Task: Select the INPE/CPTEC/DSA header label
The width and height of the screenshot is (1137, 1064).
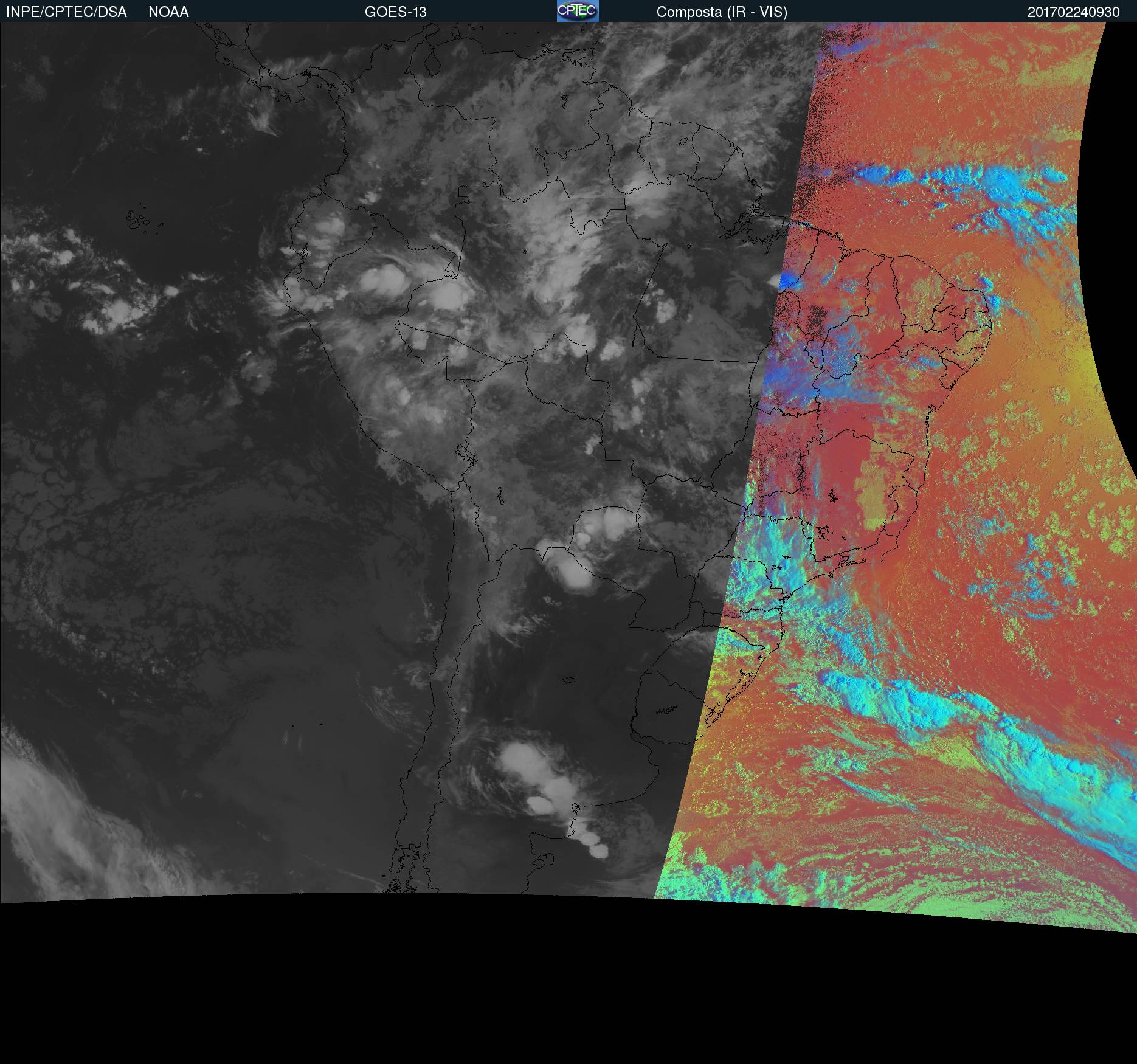Action: point(66,12)
